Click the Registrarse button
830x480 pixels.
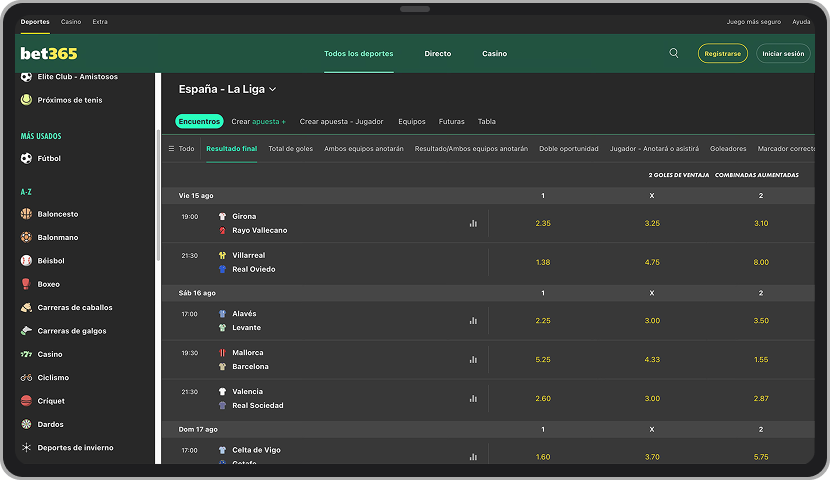point(723,53)
